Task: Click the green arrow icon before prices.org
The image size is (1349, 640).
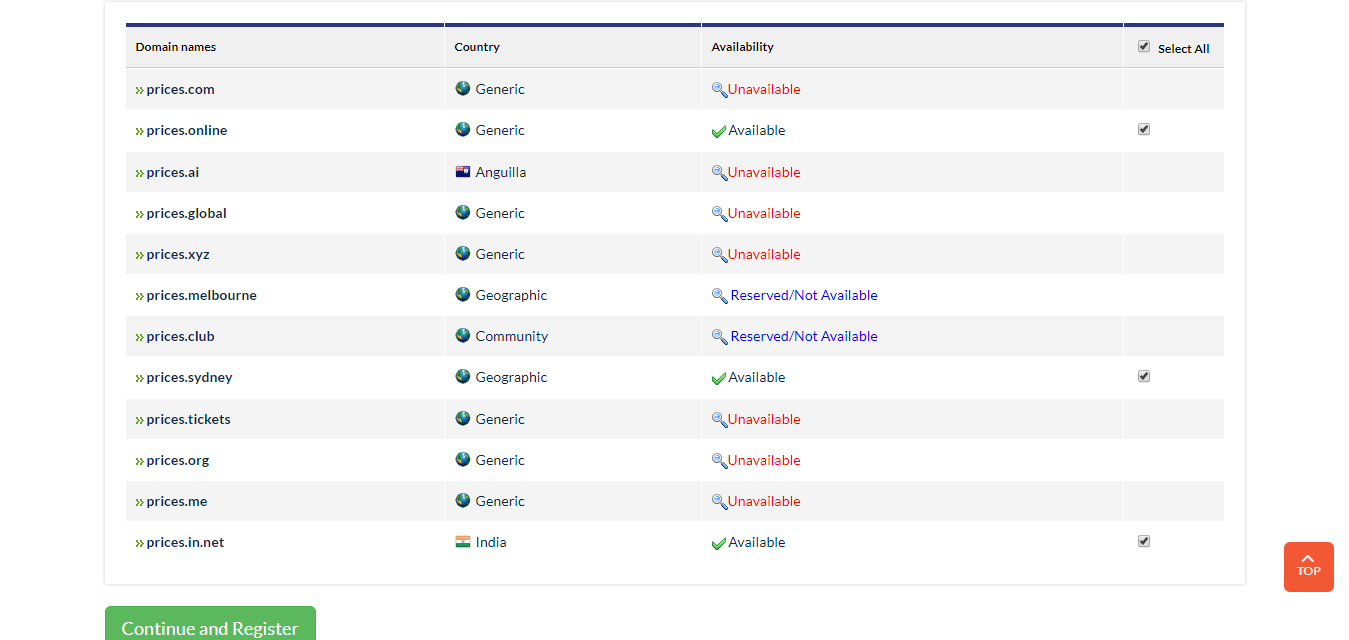Action: coord(140,461)
